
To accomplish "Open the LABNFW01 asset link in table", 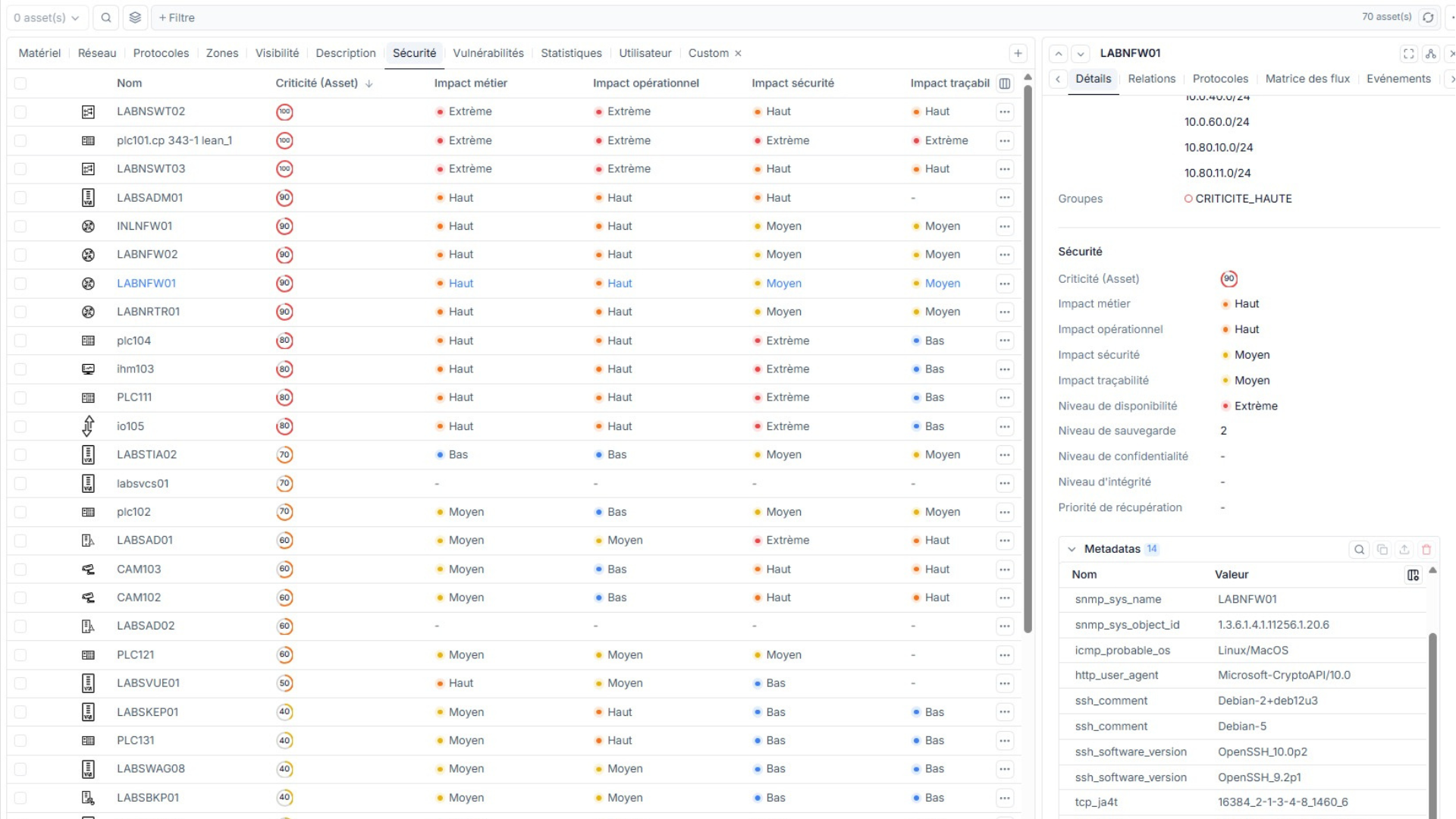I will [x=146, y=283].
